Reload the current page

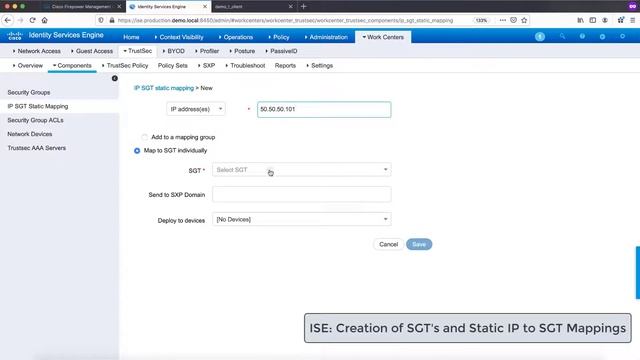coord(32,20)
